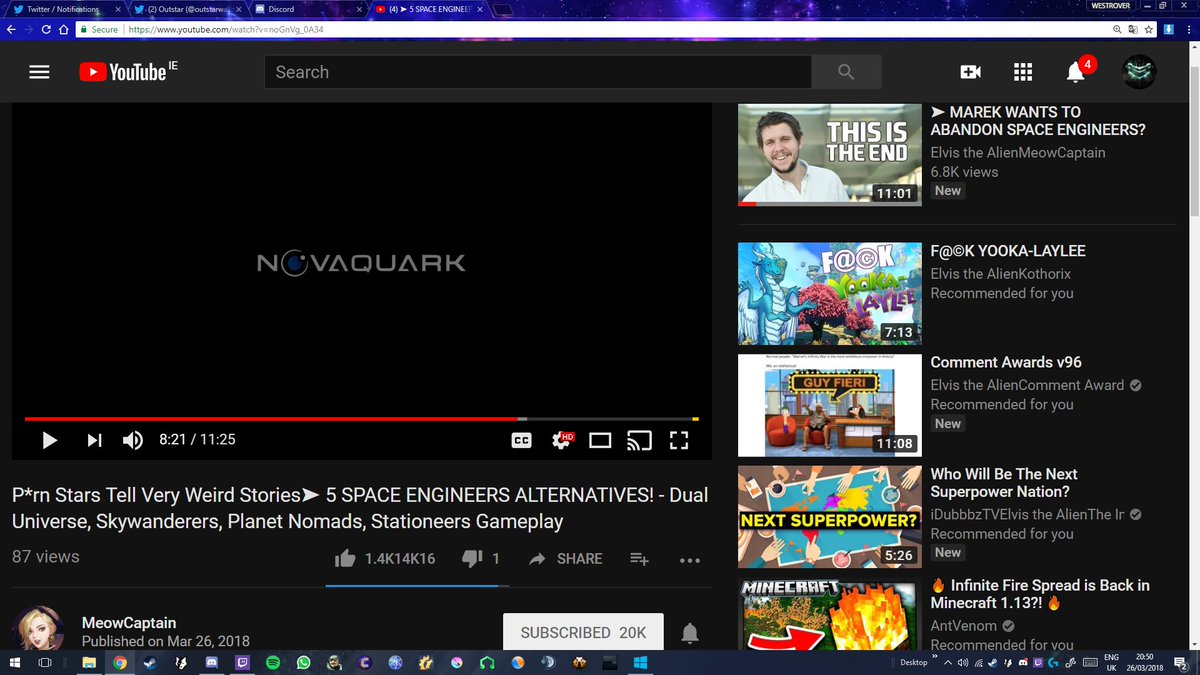Open Steam from the taskbar
Screen dimensions: 1200x675
(149, 662)
